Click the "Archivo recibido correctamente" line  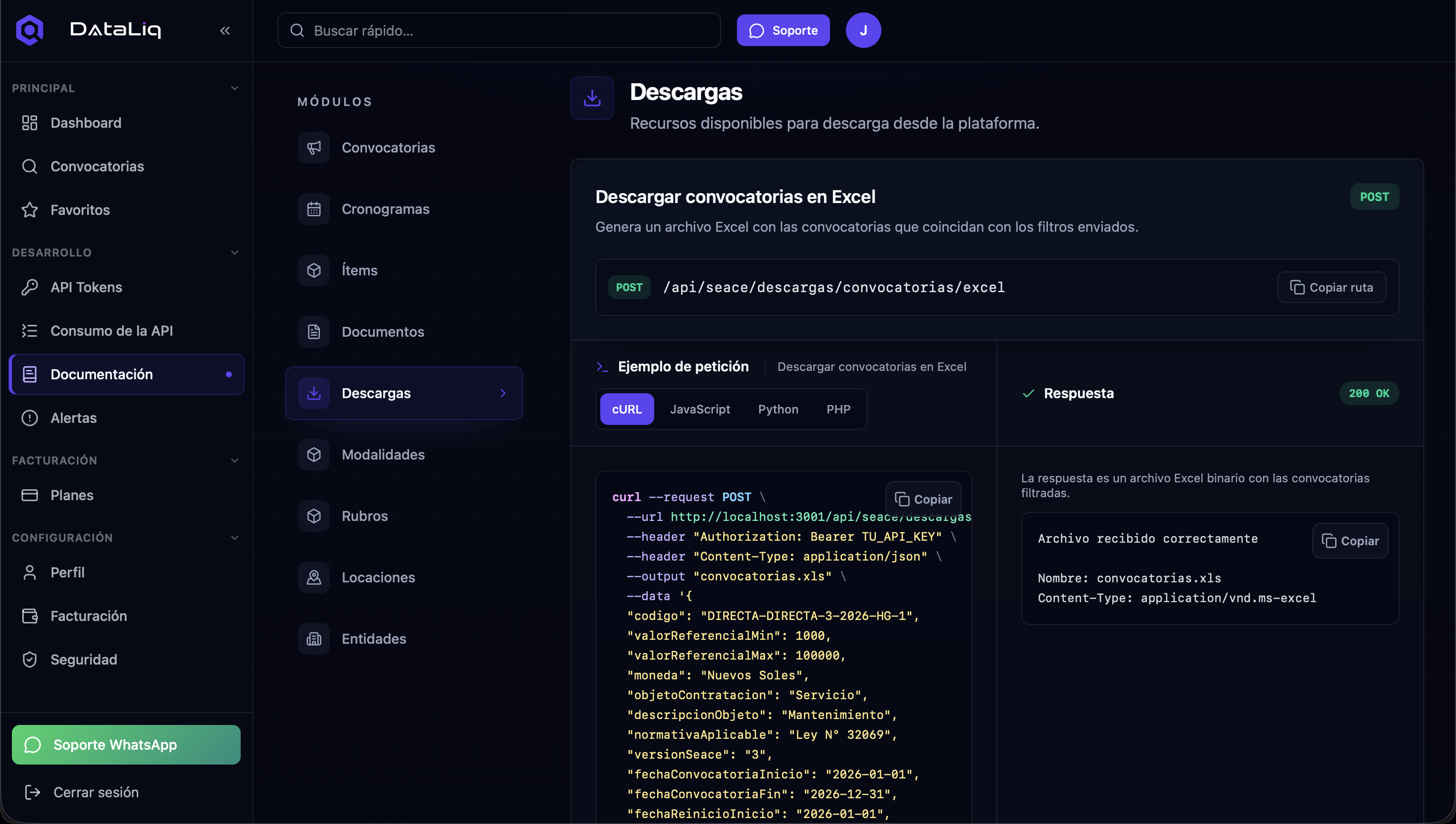(x=1147, y=538)
